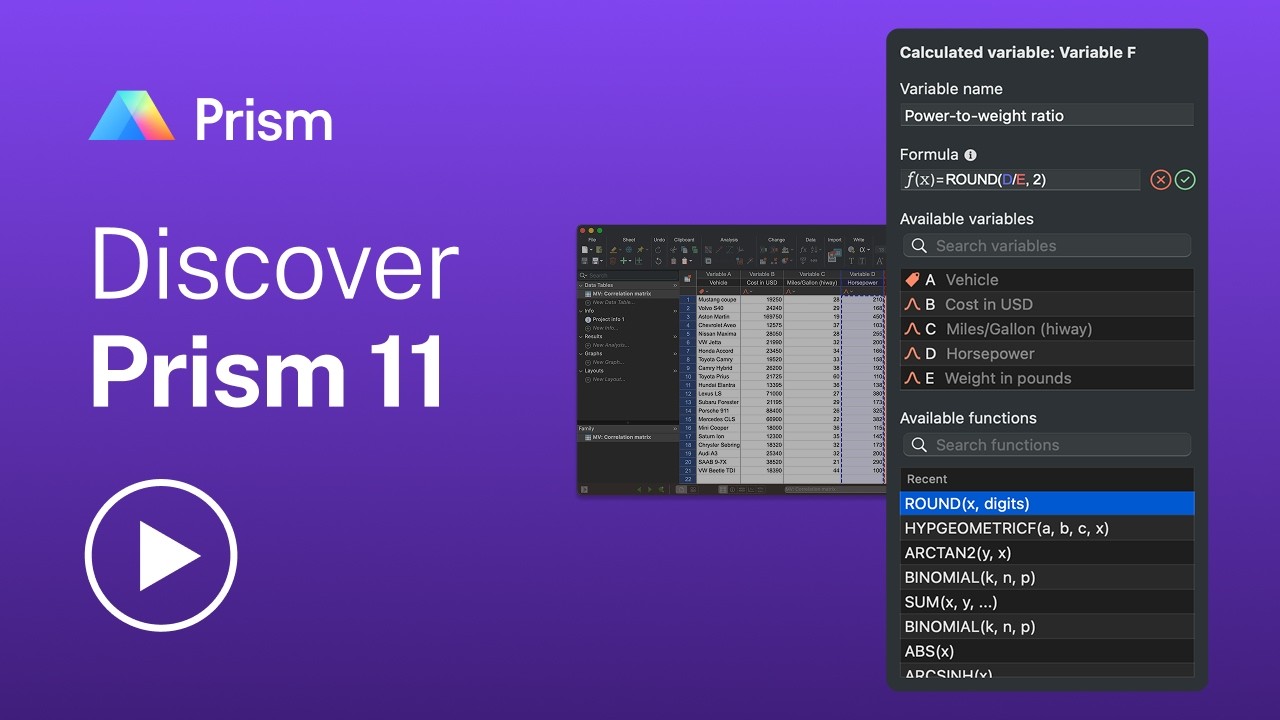Click green plus new sheet icon
Screen dimensions: 1280x720
(623, 261)
